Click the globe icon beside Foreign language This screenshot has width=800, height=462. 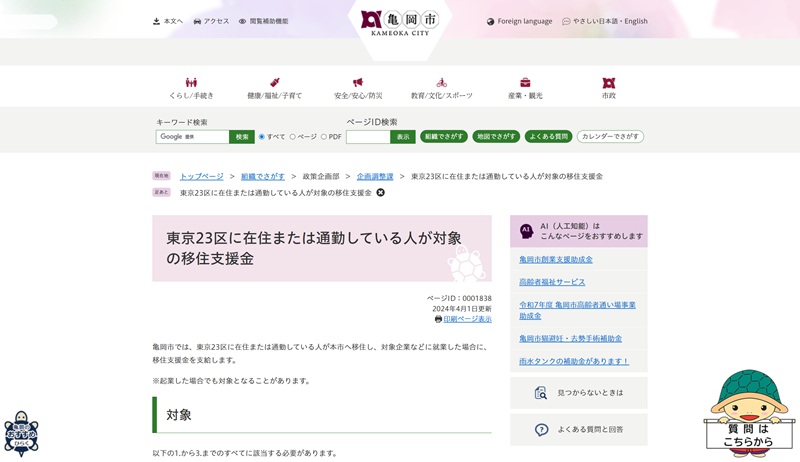[490, 21]
